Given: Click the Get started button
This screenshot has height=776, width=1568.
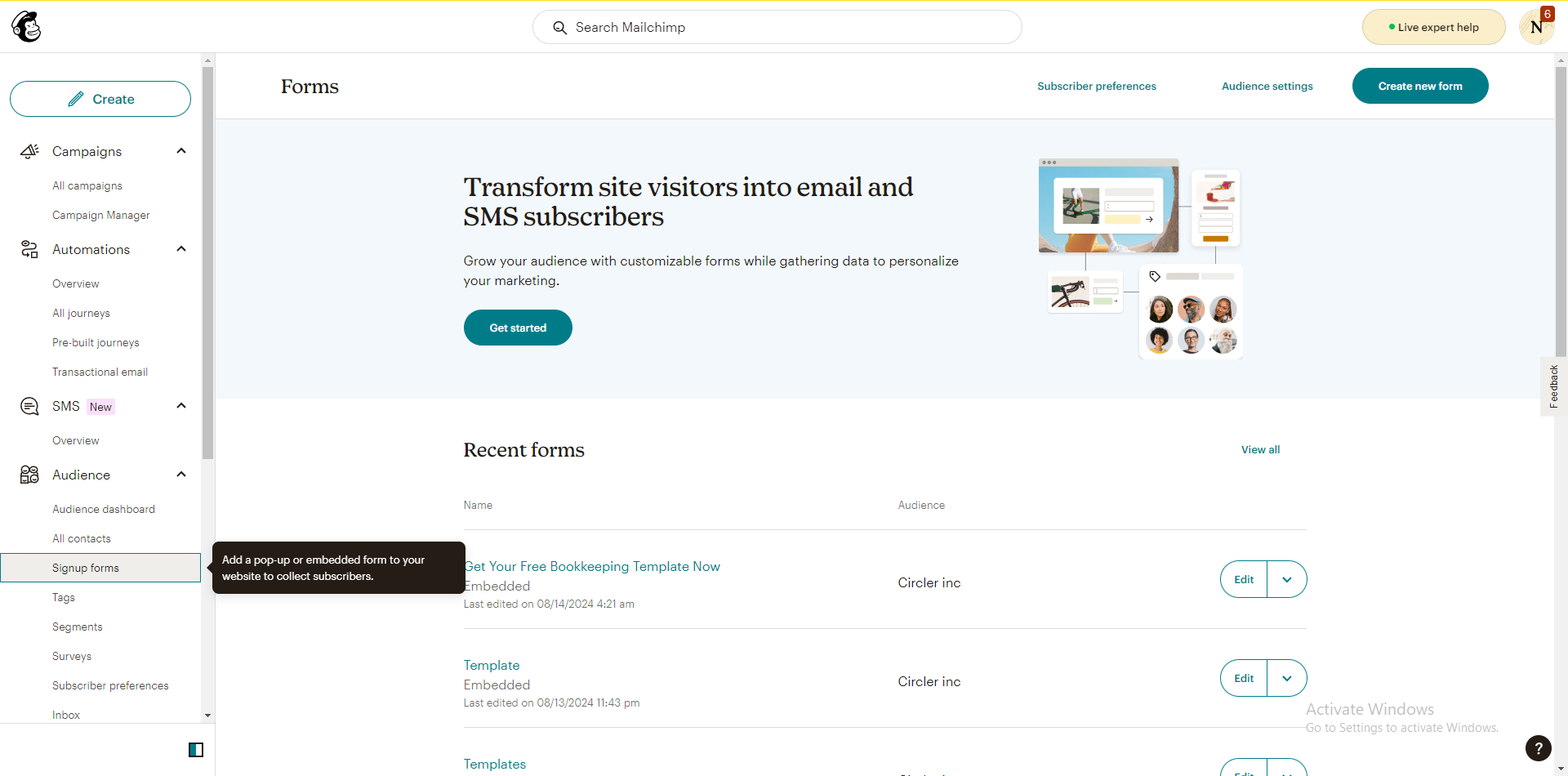Looking at the screenshot, I should [518, 328].
